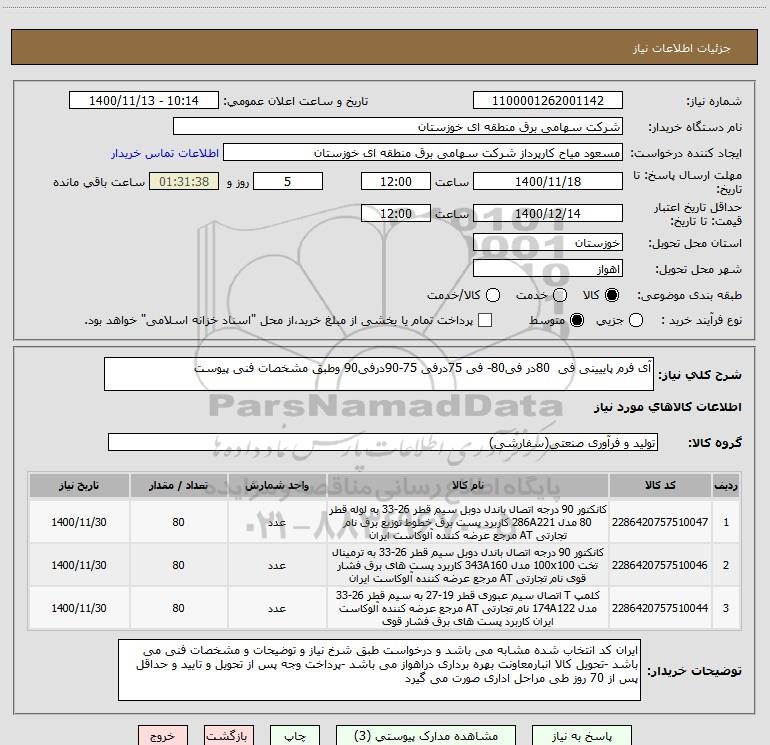This screenshot has height=745, width=770.
Task: Choose the "خدمت" radio option
Action: [550, 296]
